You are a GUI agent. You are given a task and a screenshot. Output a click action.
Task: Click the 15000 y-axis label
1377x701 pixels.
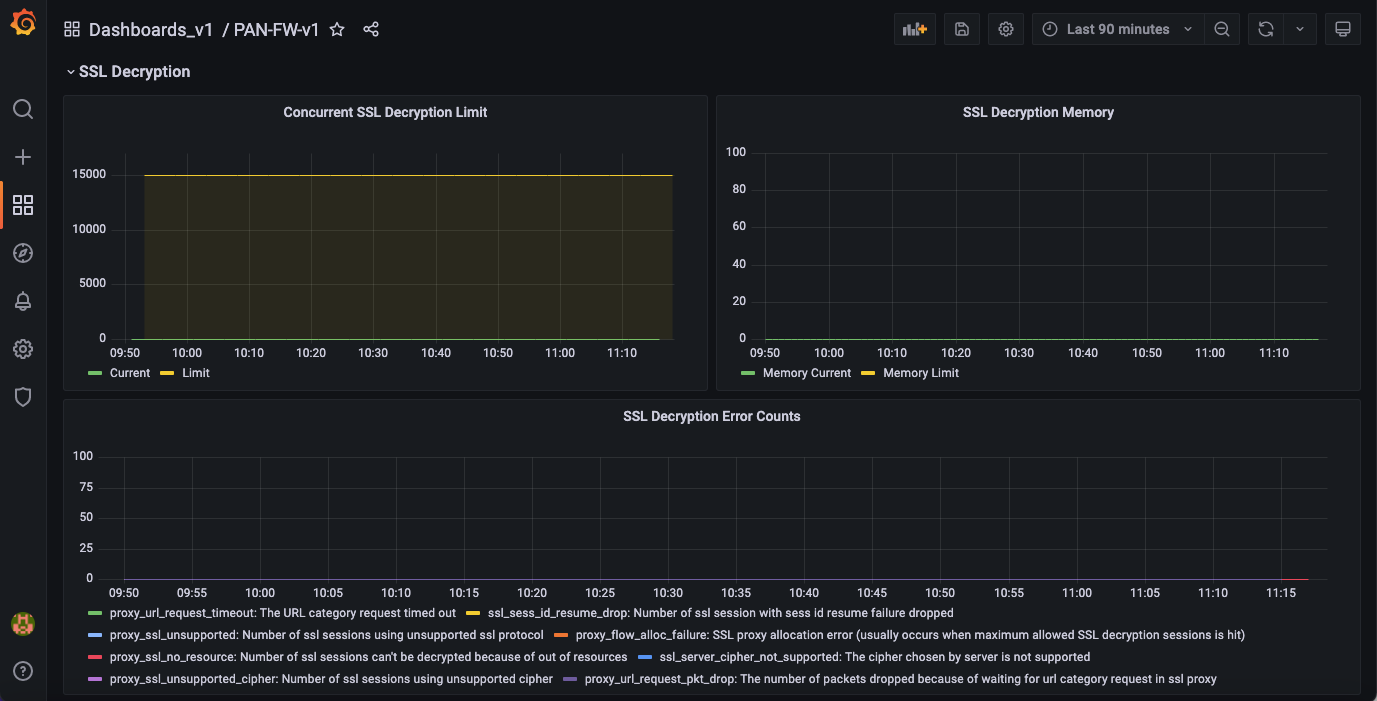click(x=89, y=174)
